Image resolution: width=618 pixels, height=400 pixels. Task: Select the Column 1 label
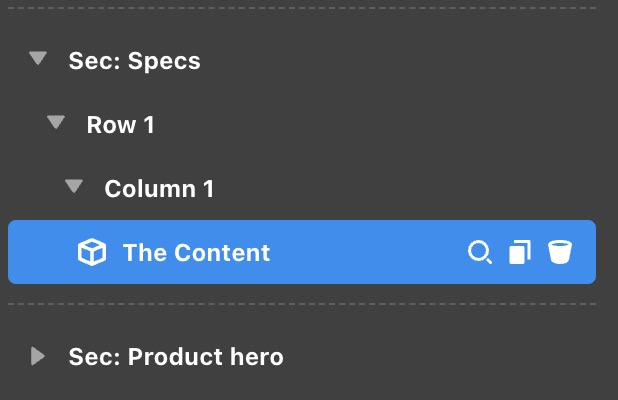[x=159, y=189]
